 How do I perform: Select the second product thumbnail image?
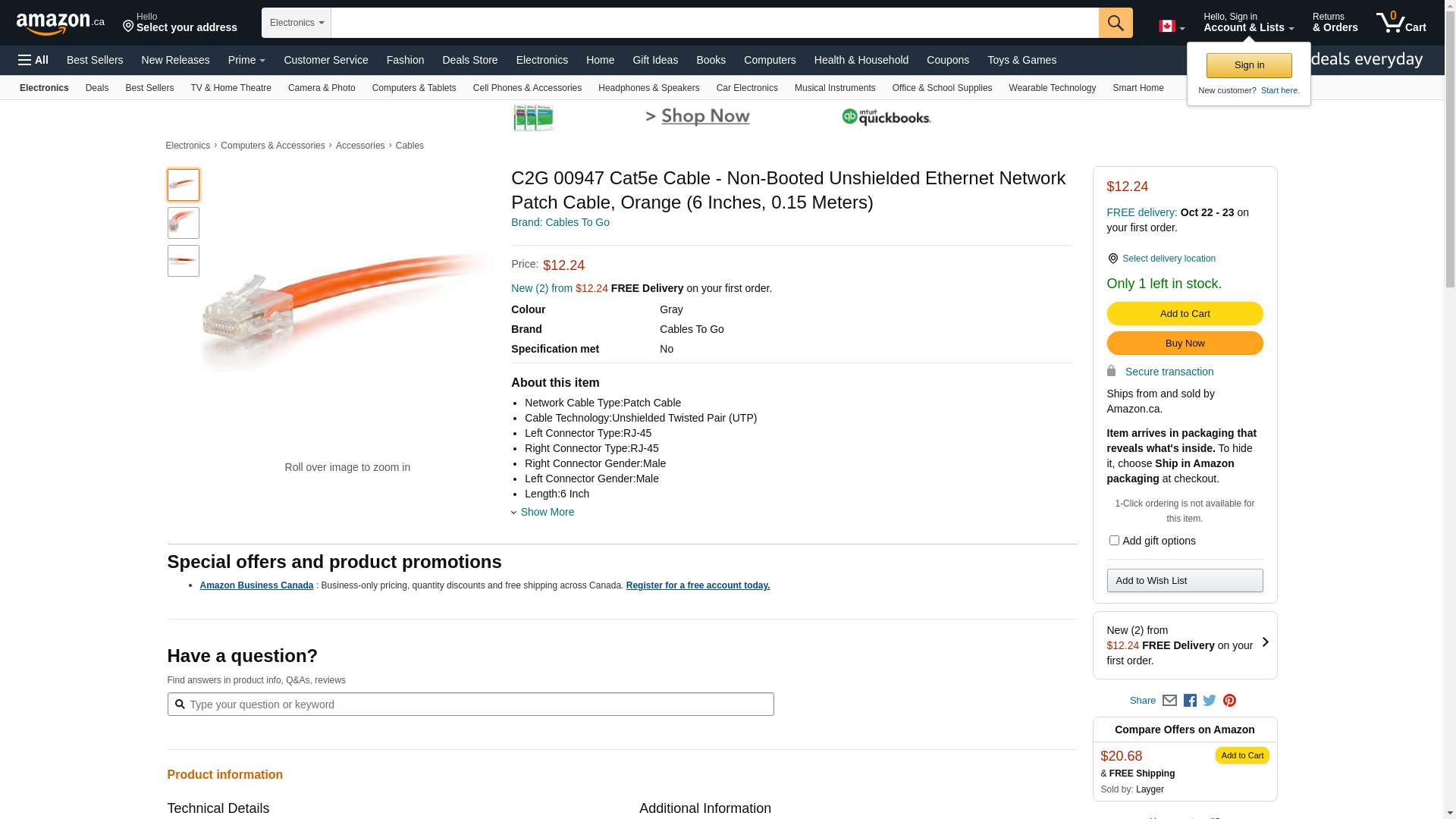coord(184,223)
